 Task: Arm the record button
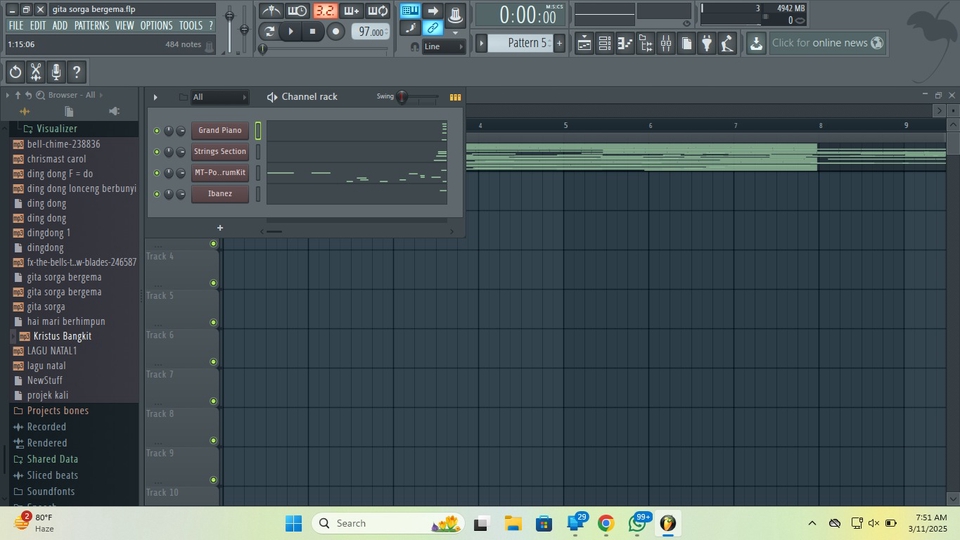point(336,32)
